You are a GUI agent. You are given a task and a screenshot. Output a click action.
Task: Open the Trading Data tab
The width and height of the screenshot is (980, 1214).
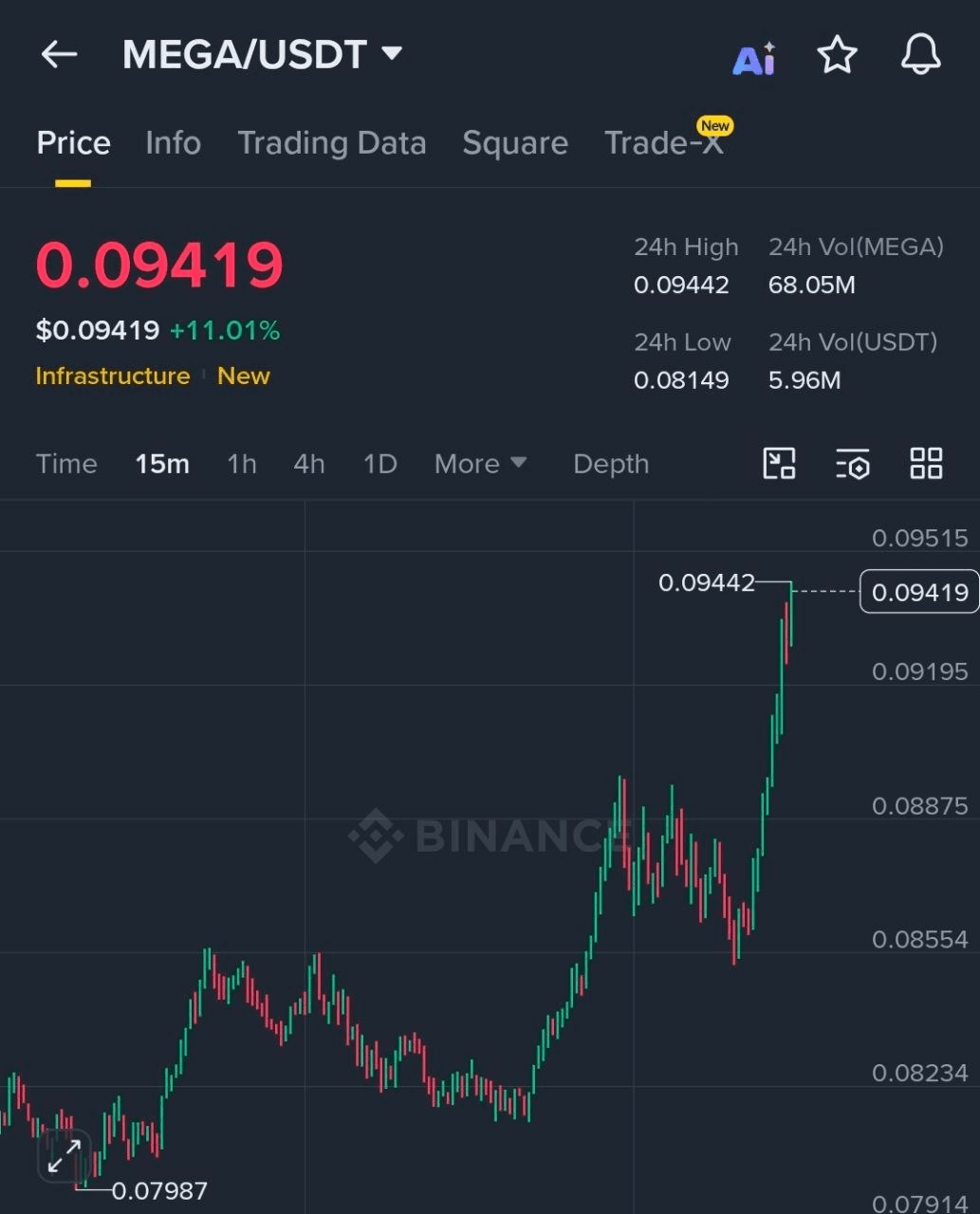[331, 143]
